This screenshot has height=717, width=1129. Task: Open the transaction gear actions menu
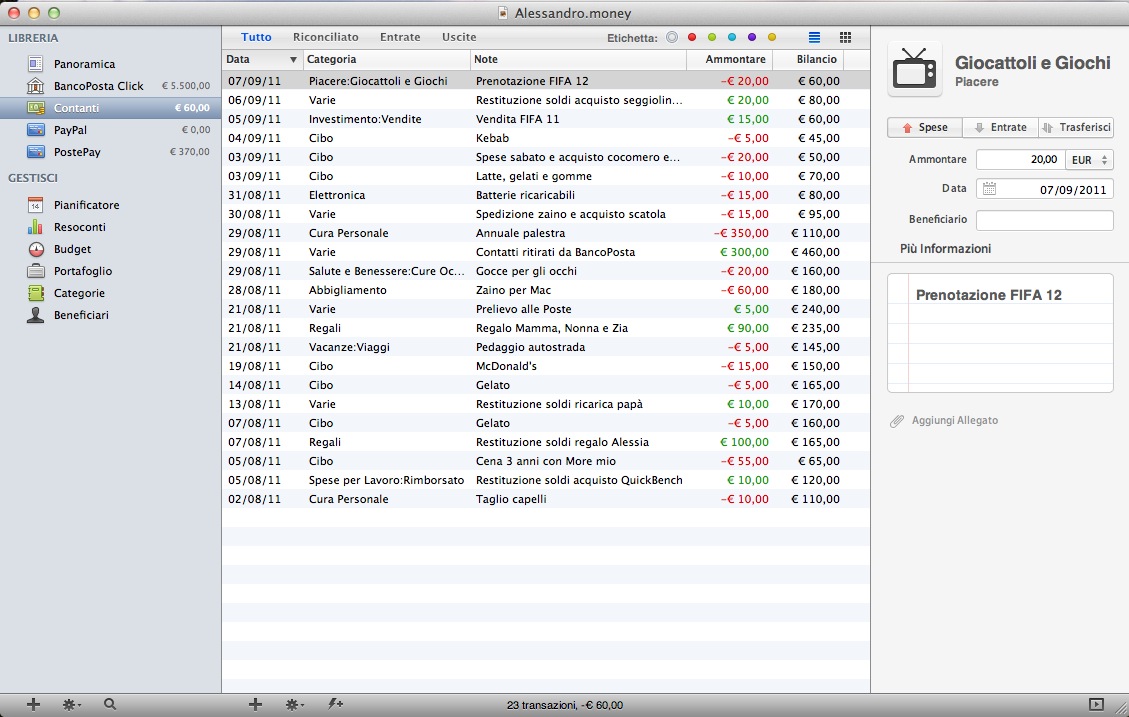click(x=294, y=705)
